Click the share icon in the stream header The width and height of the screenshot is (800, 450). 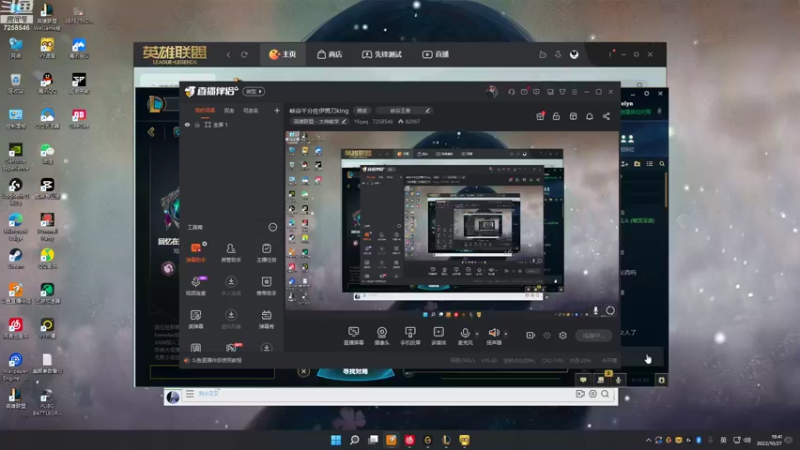coord(606,116)
